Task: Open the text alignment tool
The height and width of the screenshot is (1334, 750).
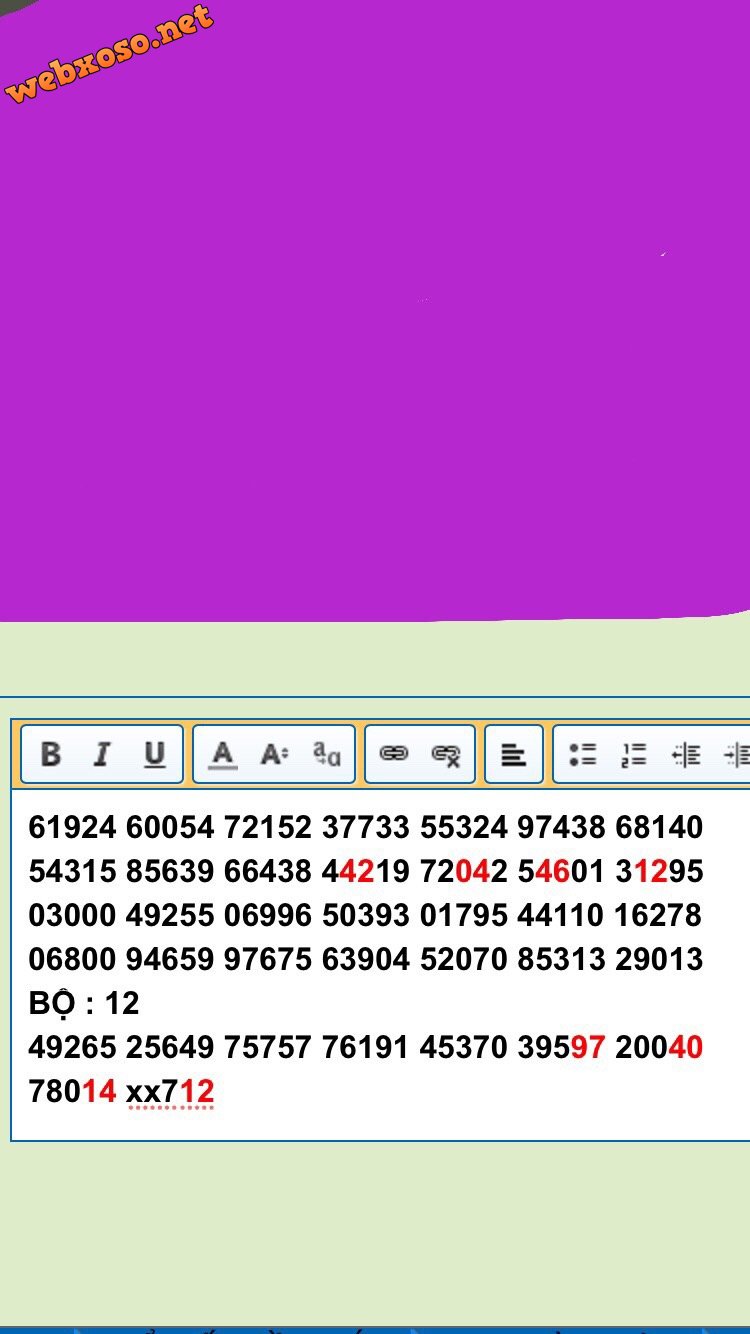Action: point(514,754)
